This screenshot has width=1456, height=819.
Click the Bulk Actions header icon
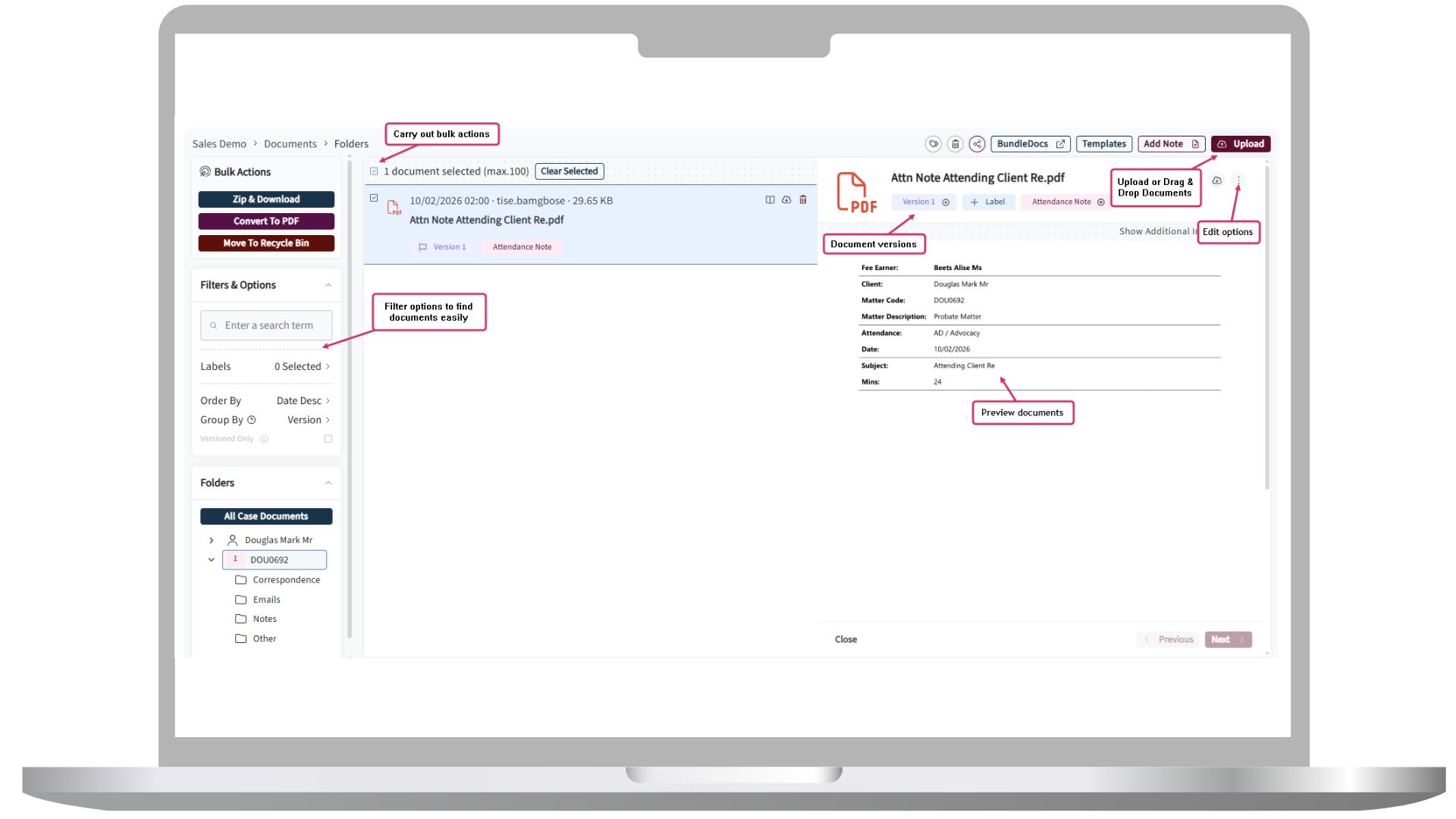205,172
